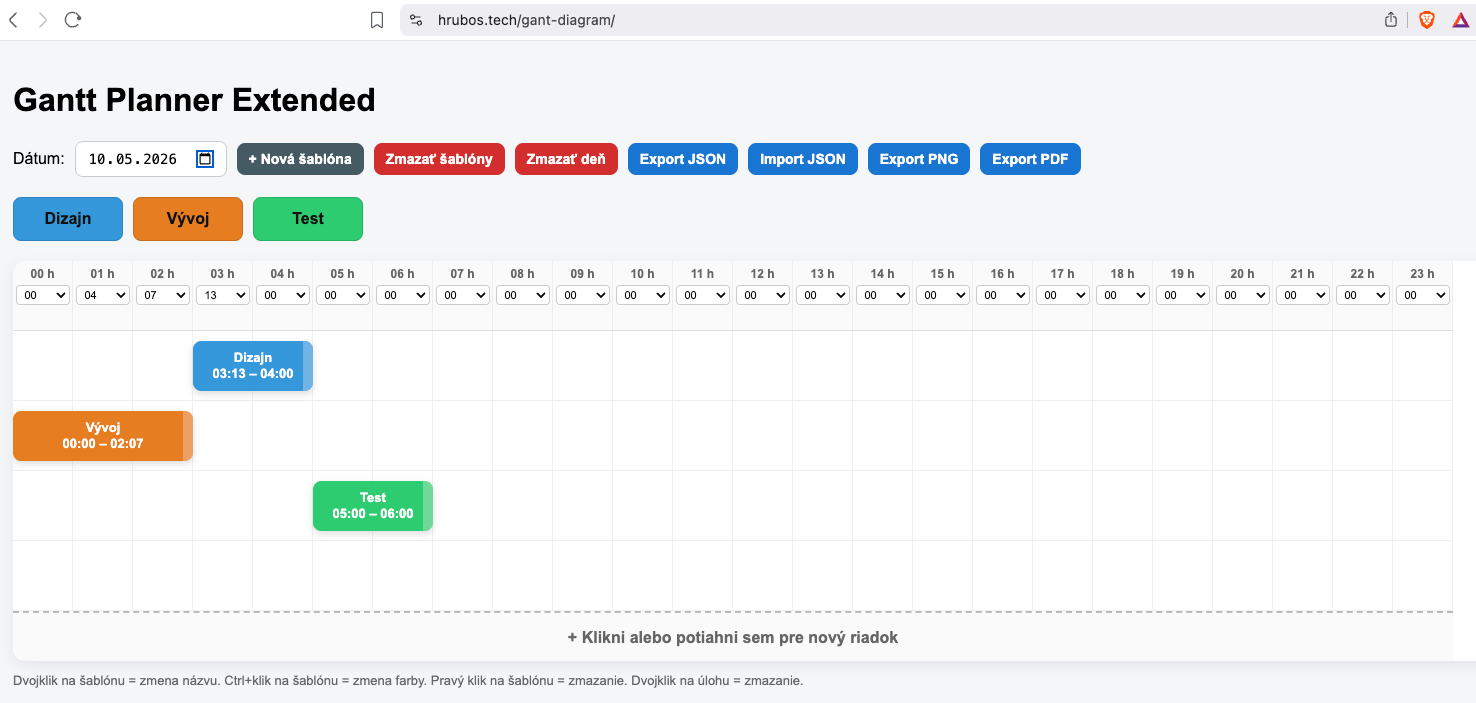Image resolution: width=1476 pixels, height=703 pixels.
Task: Open minutes dropdown under 14 h
Action: tap(883, 295)
